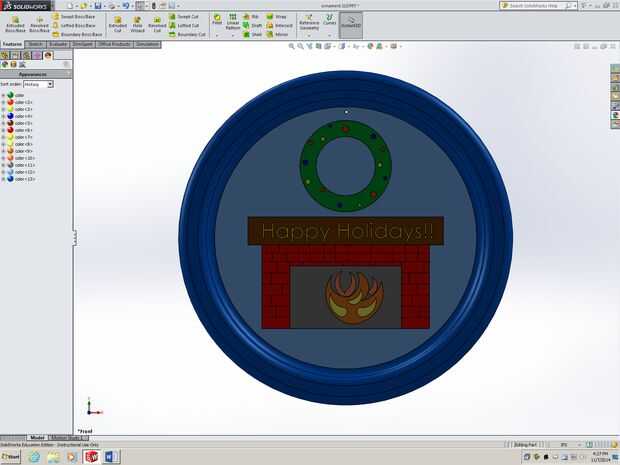Open Fillet dropdown arrow
This screenshot has height=465, width=620.
tap(217, 36)
